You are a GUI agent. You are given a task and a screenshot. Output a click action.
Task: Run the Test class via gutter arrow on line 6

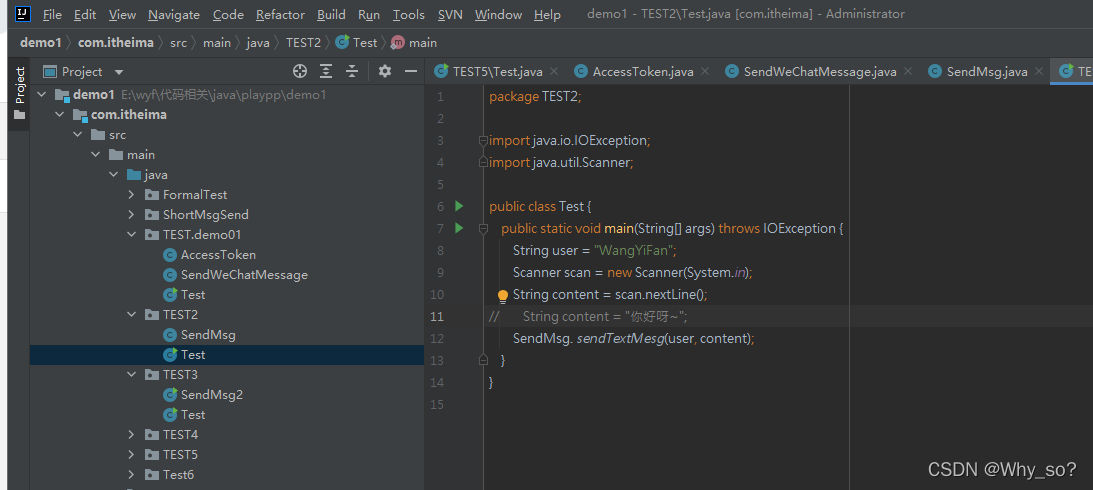[459, 206]
